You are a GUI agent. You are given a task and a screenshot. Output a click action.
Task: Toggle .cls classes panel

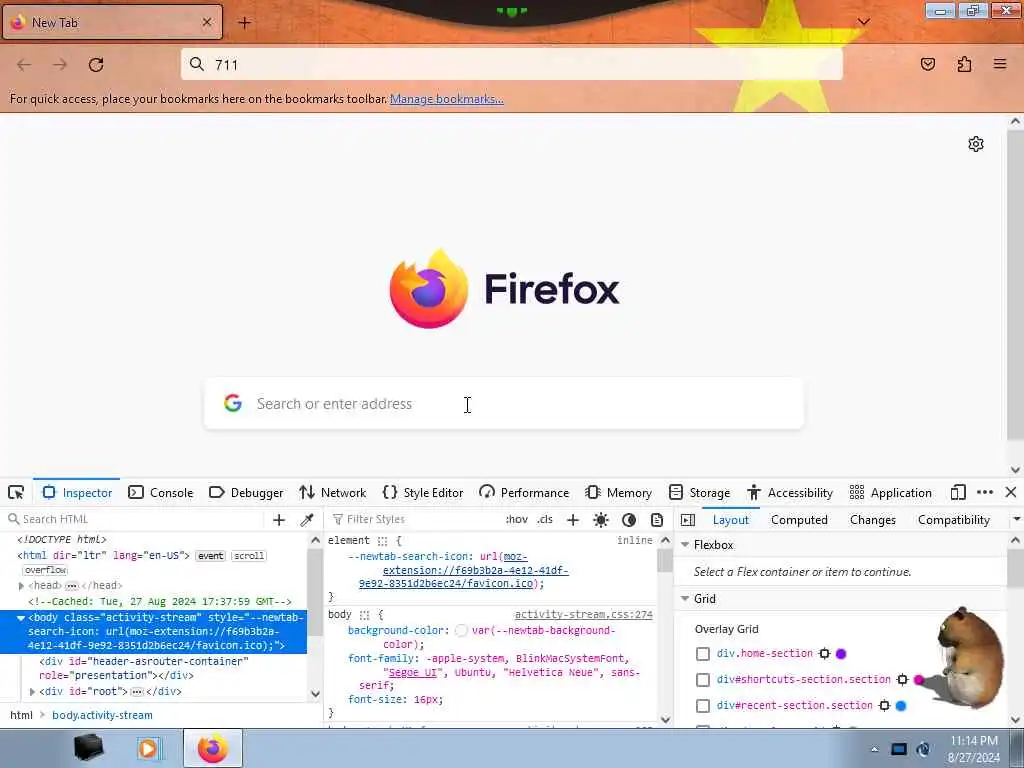click(545, 520)
